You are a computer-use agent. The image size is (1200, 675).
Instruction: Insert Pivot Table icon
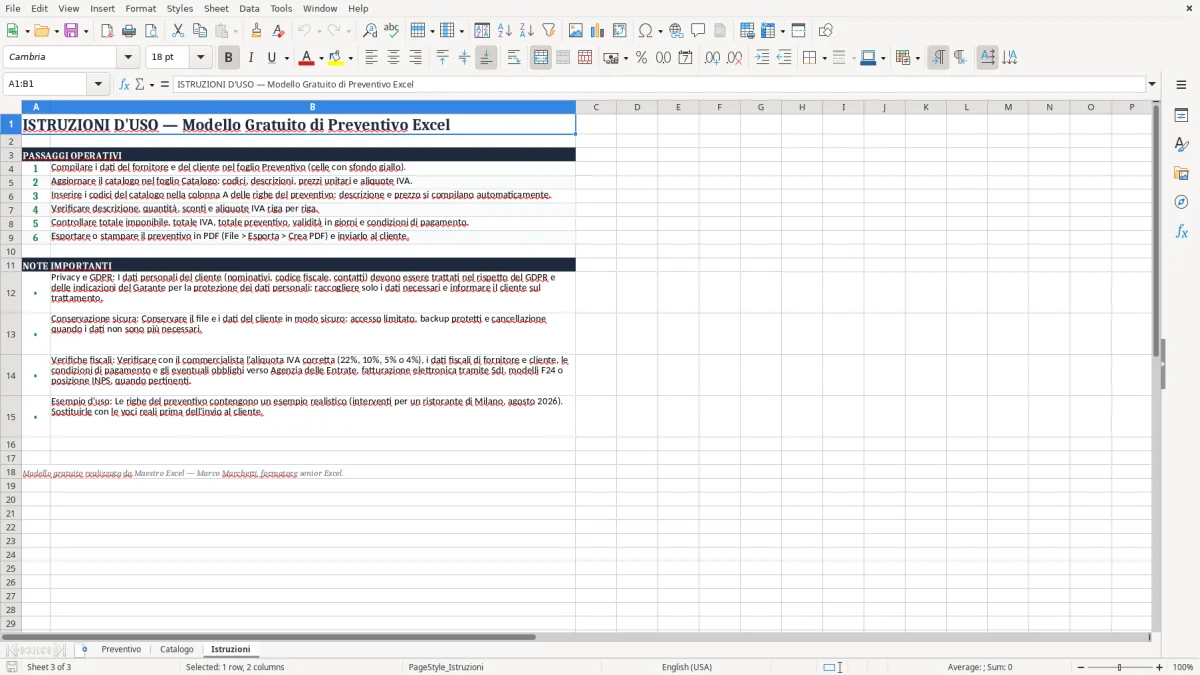tap(620, 31)
